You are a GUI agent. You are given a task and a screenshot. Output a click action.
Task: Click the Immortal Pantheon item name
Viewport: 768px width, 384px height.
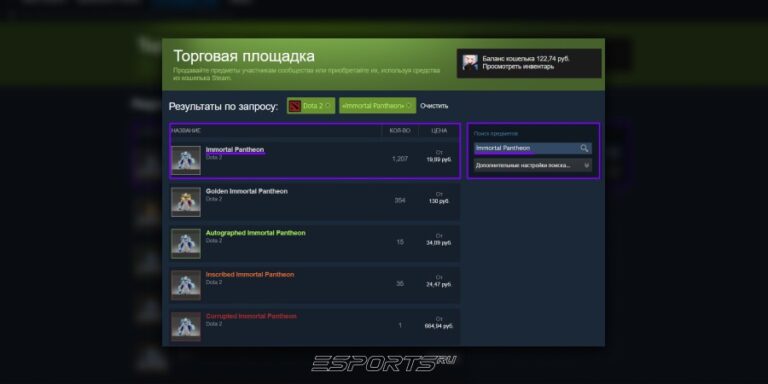click(235, 149)
